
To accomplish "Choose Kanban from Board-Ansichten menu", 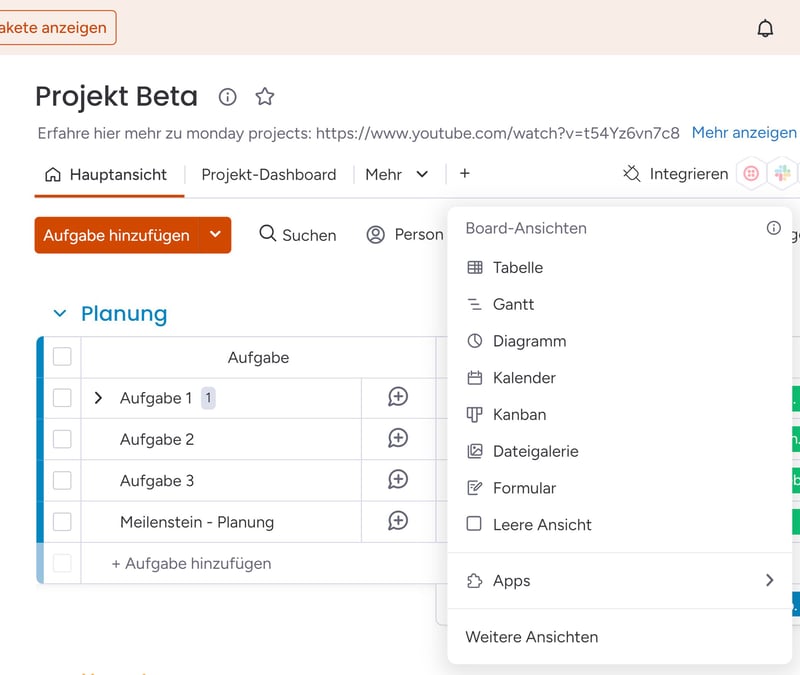I will coord(519,414).
